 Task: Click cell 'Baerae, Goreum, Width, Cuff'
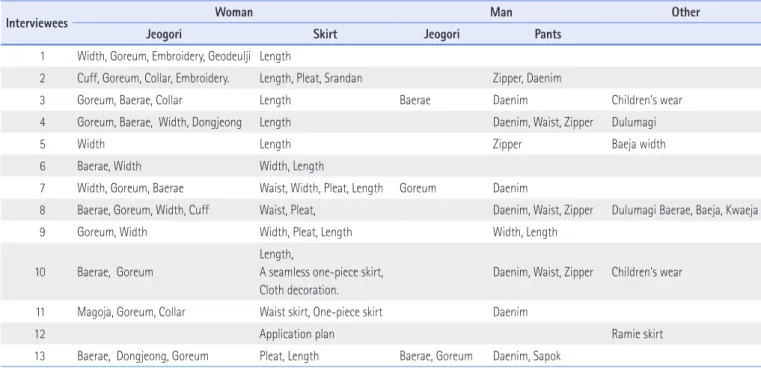[x=143, y=210]
